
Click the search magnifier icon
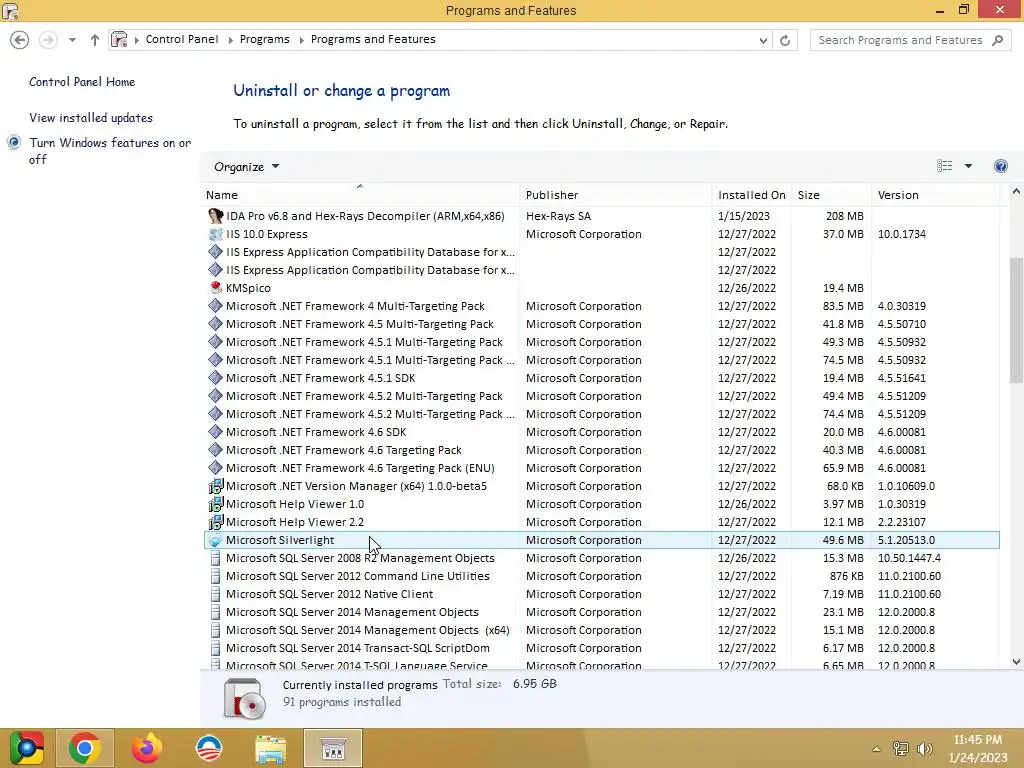pyautogui.click(x=997, y=40)
